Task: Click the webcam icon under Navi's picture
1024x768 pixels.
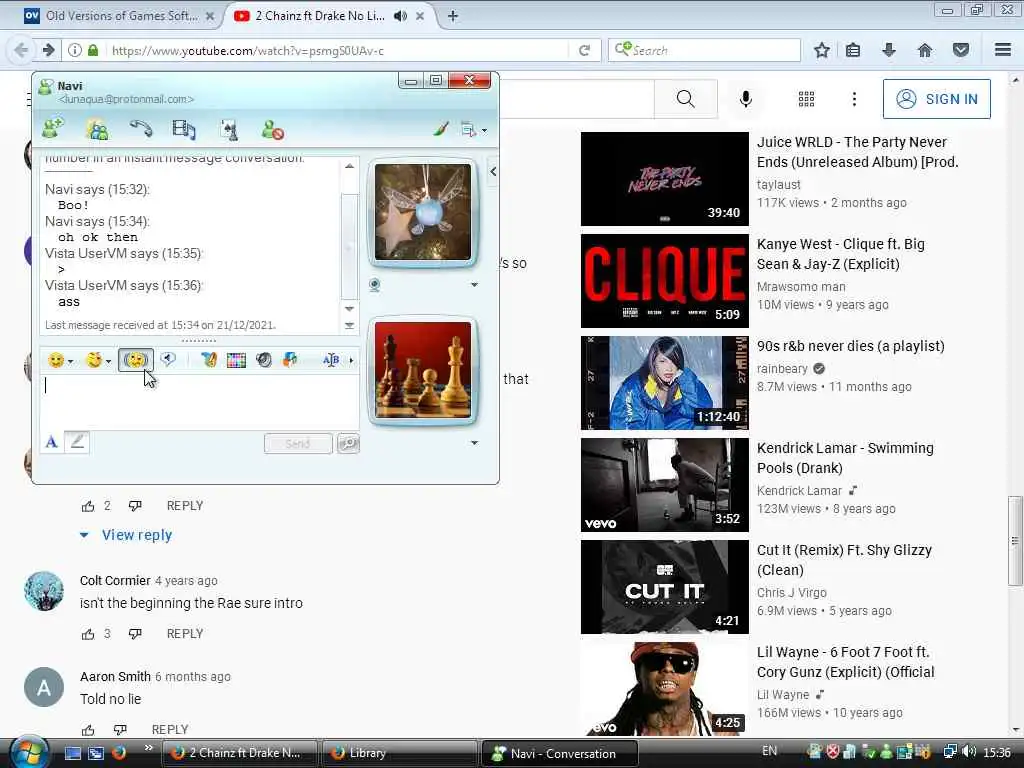Action: pyautogui.click(x=375, y=285)
